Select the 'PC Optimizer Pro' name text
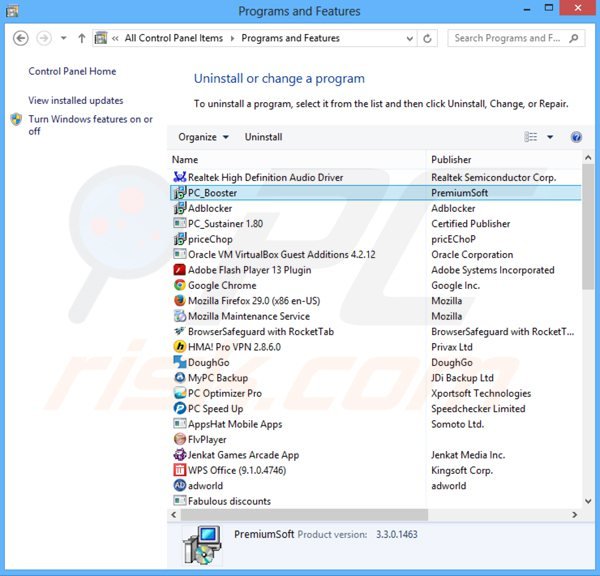The height and width of the screenshot is (576, 600). point(225,393)
